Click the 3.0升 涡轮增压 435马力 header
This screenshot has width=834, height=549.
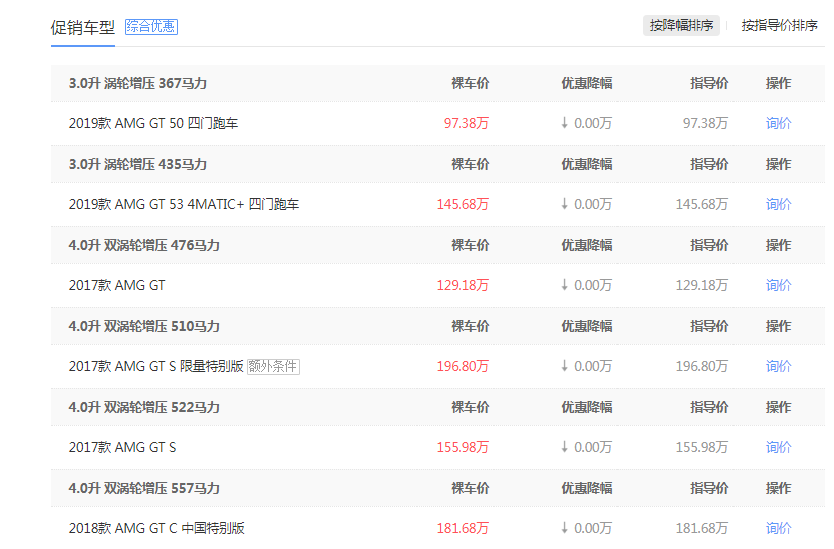pos(138,164)
